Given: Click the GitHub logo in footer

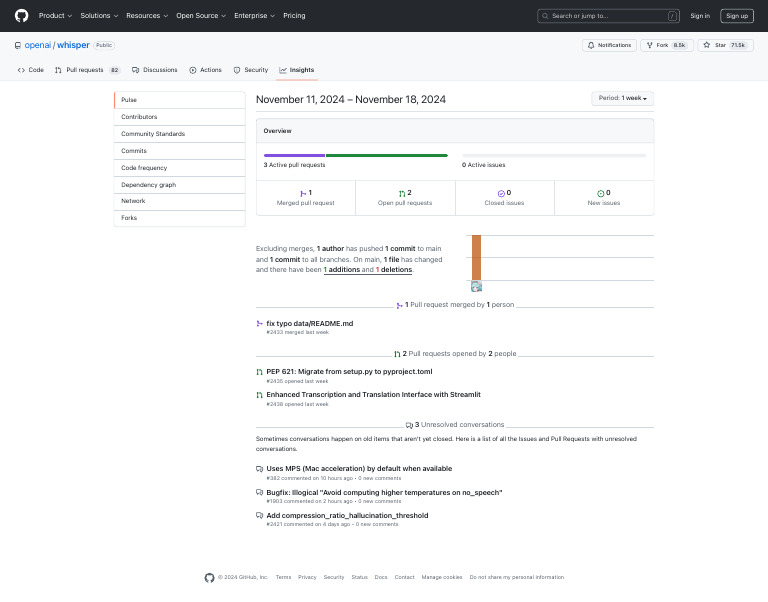Looking at the screenshot, I should pyautogui.click(x=209, y=577).
